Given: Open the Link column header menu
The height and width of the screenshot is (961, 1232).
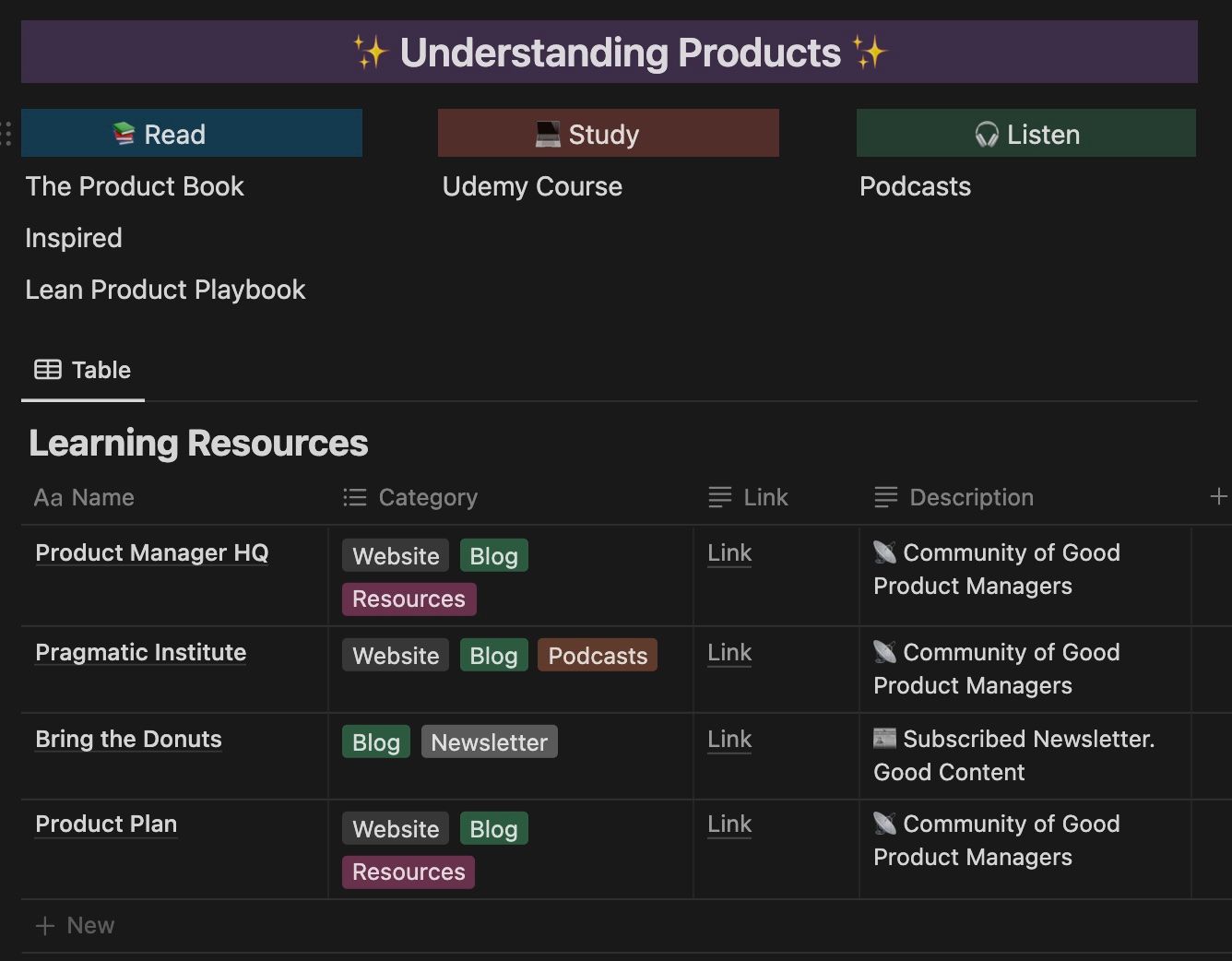Looking at the screenshot, I should tap(764, 498).
